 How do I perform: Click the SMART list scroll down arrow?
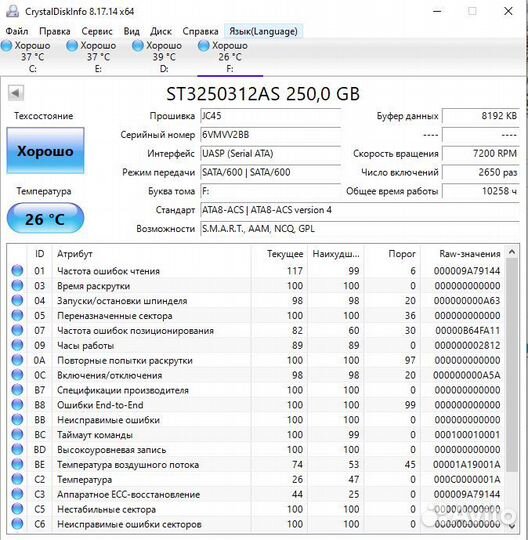tap(512, 526)
